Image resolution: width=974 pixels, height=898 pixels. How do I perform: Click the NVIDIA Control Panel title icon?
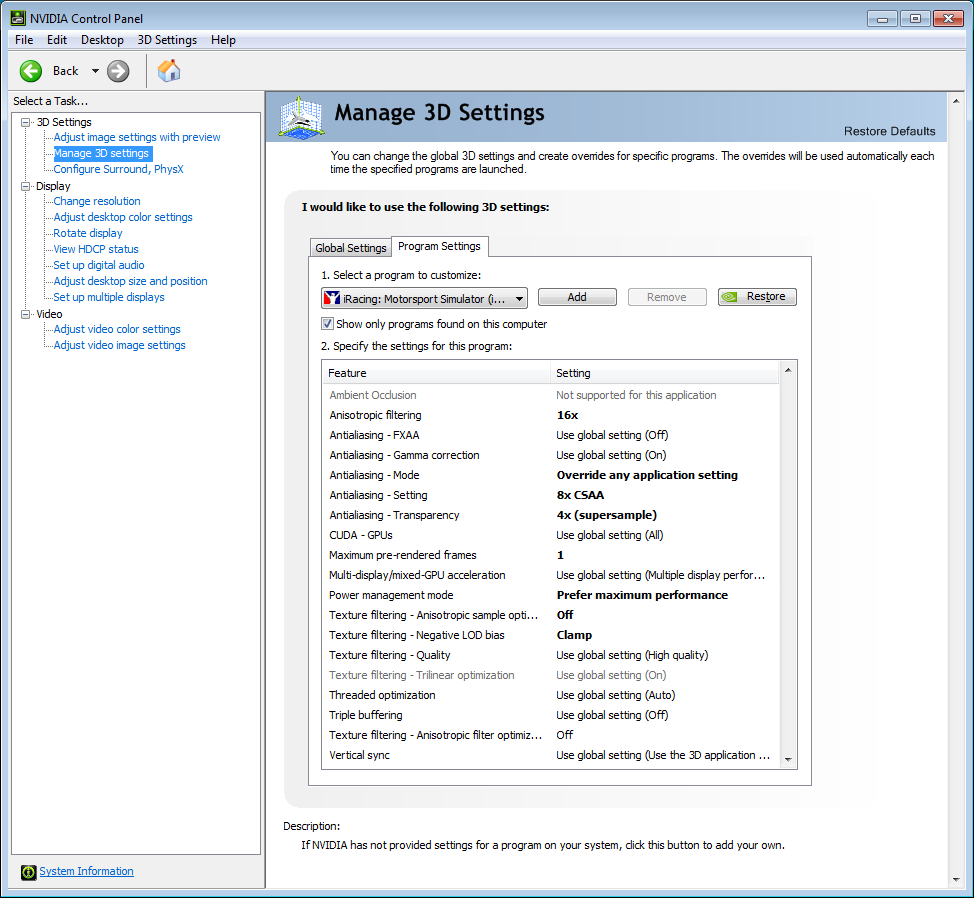17,17
